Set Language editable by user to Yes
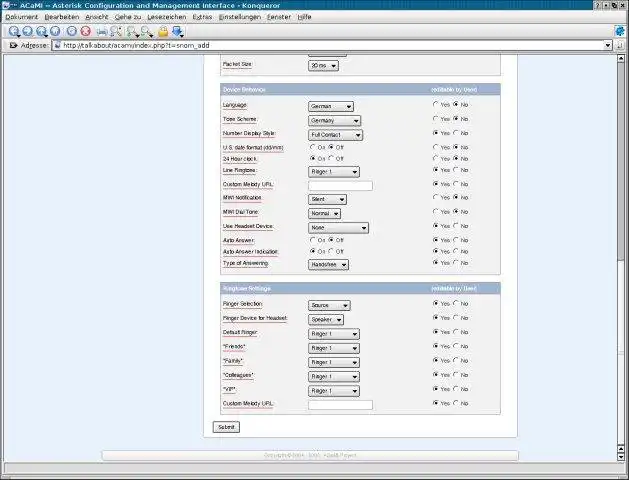Image resolution: width=629 pixels, height=480 pixels. 436,104
